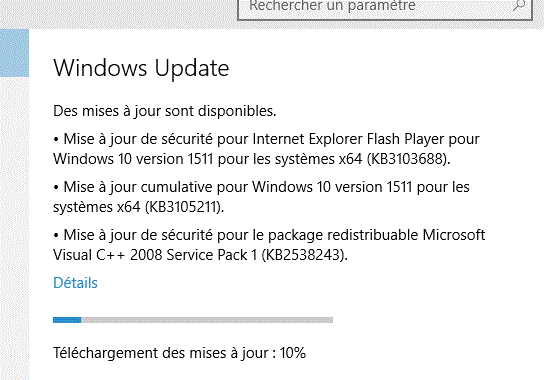Click the blue filled part of progress bar
This screenshot has height=380, width=544.
(x=67, y=320)
